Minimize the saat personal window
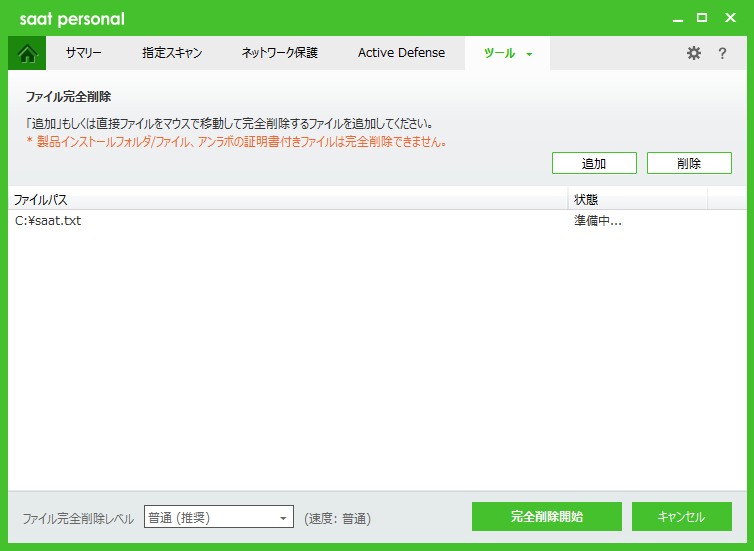This screenshot has width=754, height=551. pos(678,19)
